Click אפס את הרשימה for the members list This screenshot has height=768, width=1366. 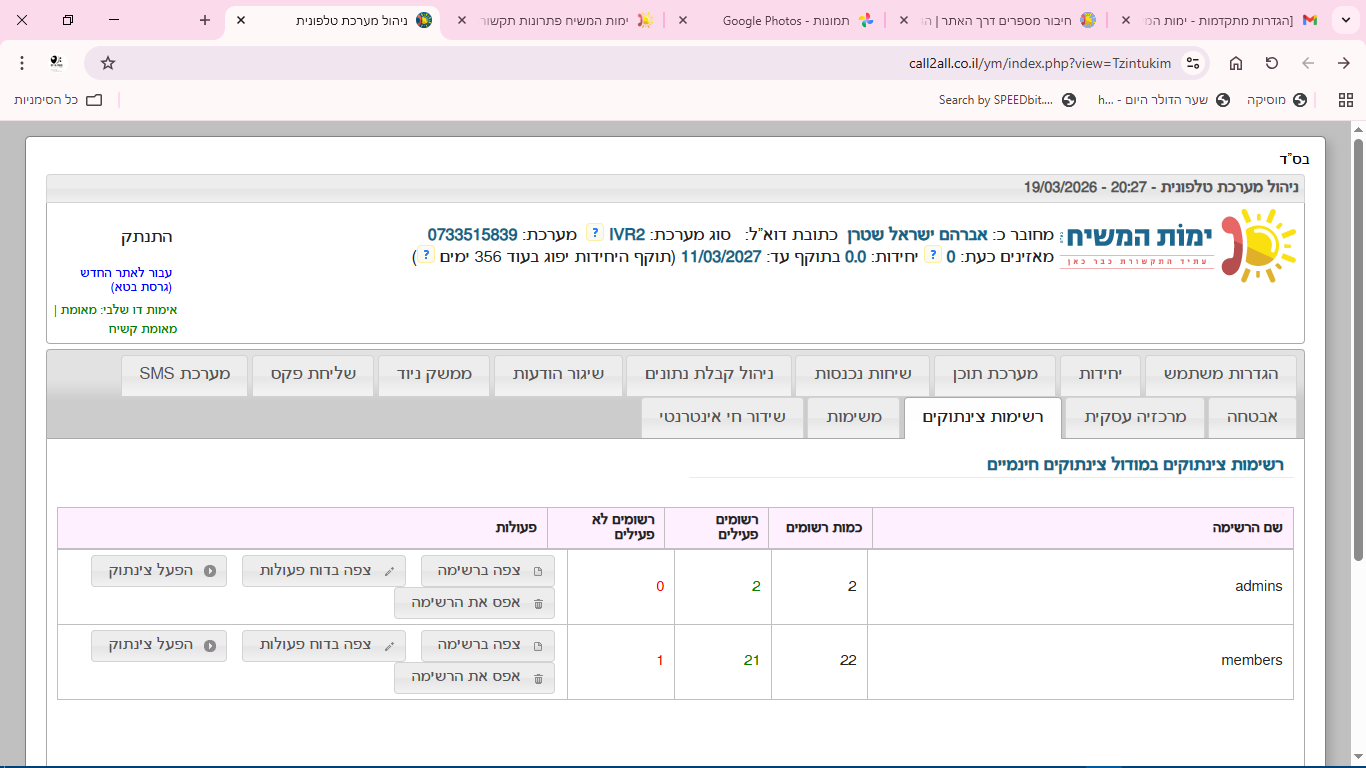474,677
